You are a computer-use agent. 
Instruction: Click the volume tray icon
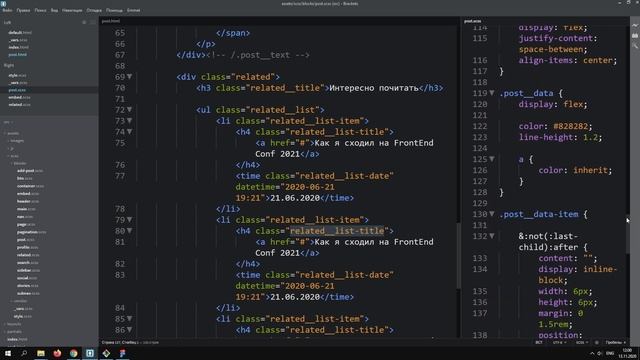pyautogui.click(x=600, y=353)
